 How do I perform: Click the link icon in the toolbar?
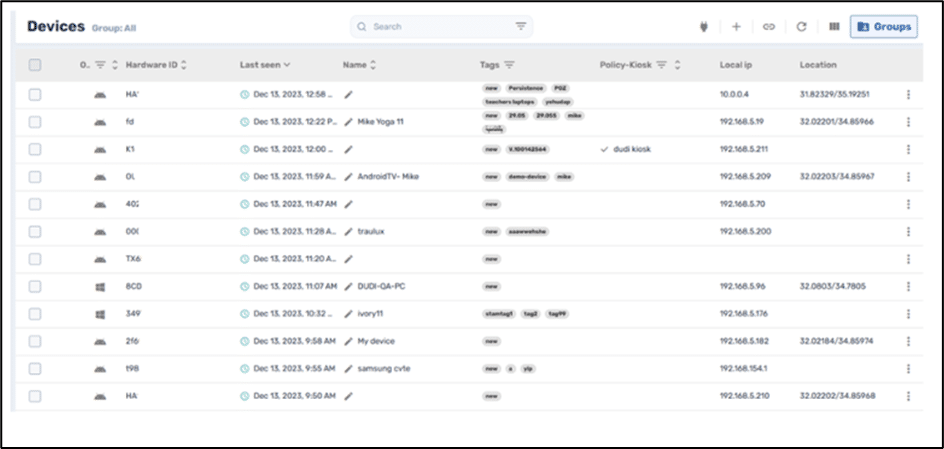768,27
